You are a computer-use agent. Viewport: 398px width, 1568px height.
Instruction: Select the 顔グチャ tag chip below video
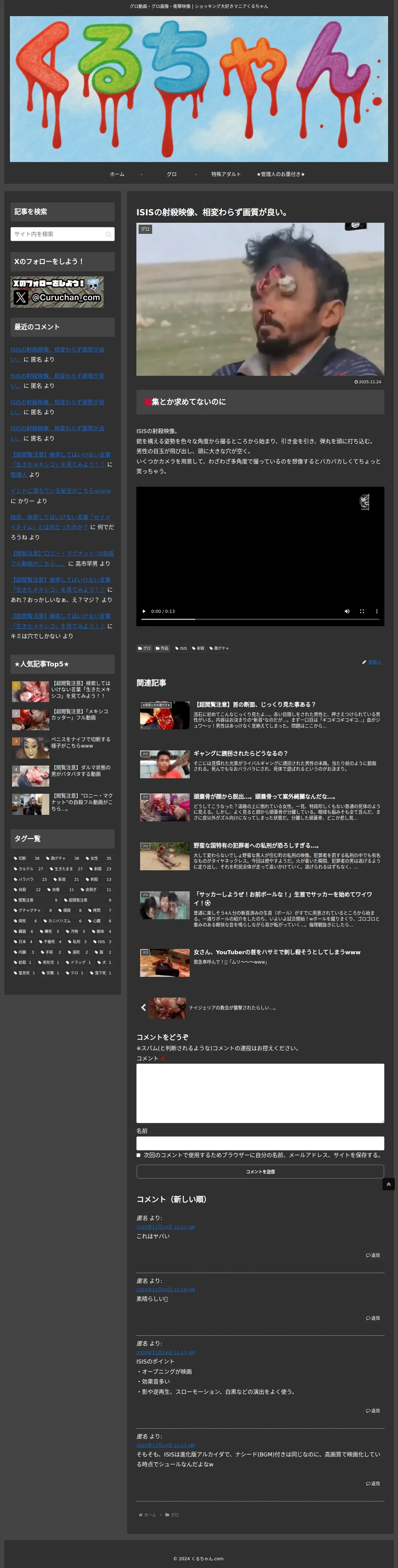(220, 648)
